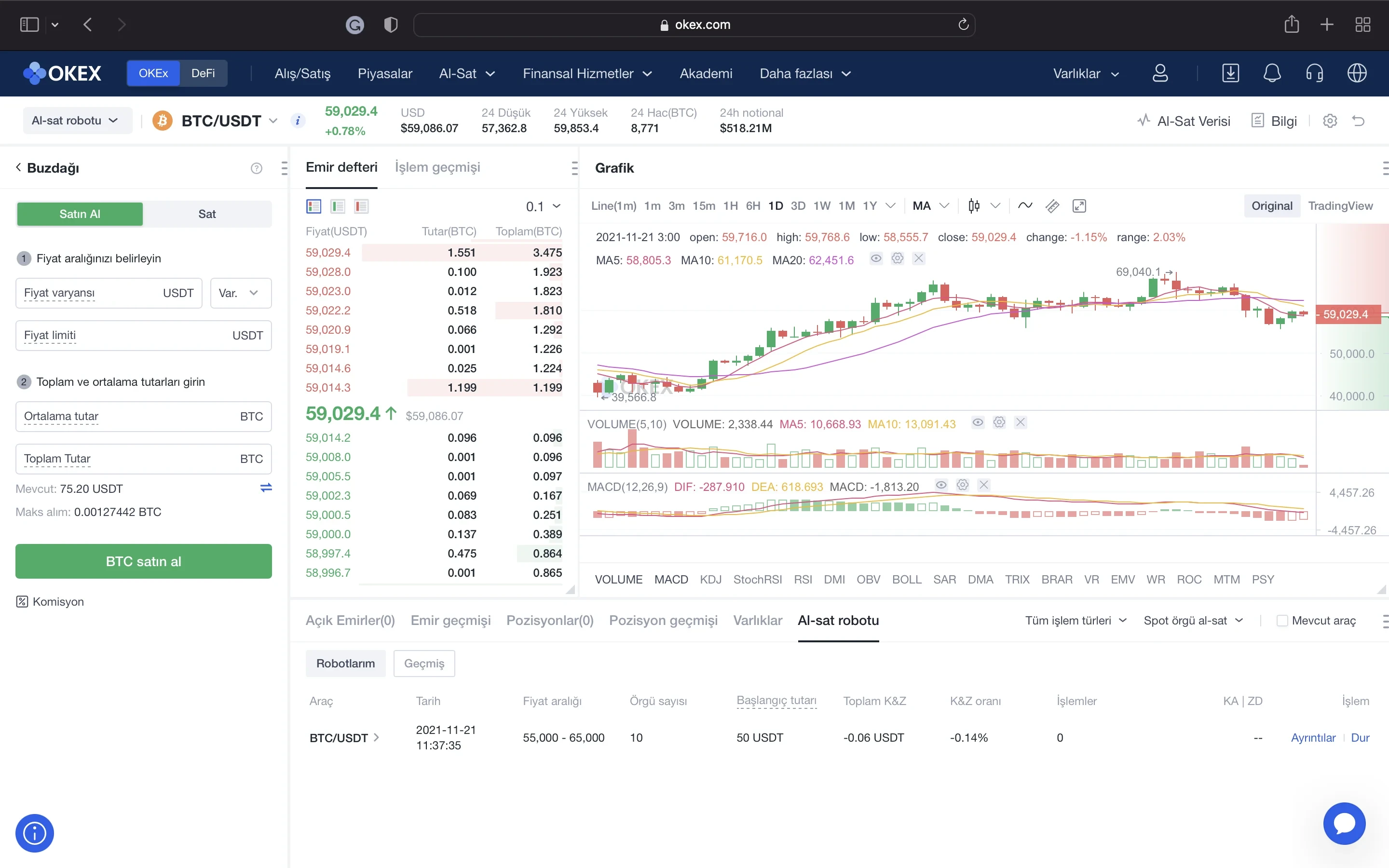This screenshot has width=1389, height=868.
Task: Open the language globe icon
Action: (1357, 73)
